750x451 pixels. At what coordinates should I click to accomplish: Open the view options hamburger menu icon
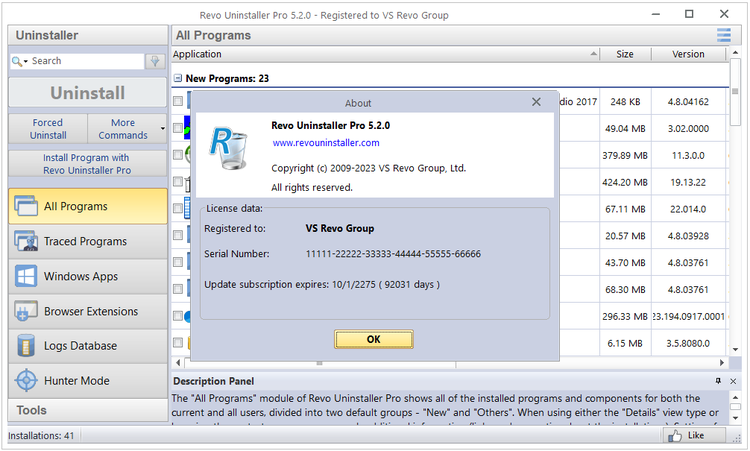click(724, 35)
